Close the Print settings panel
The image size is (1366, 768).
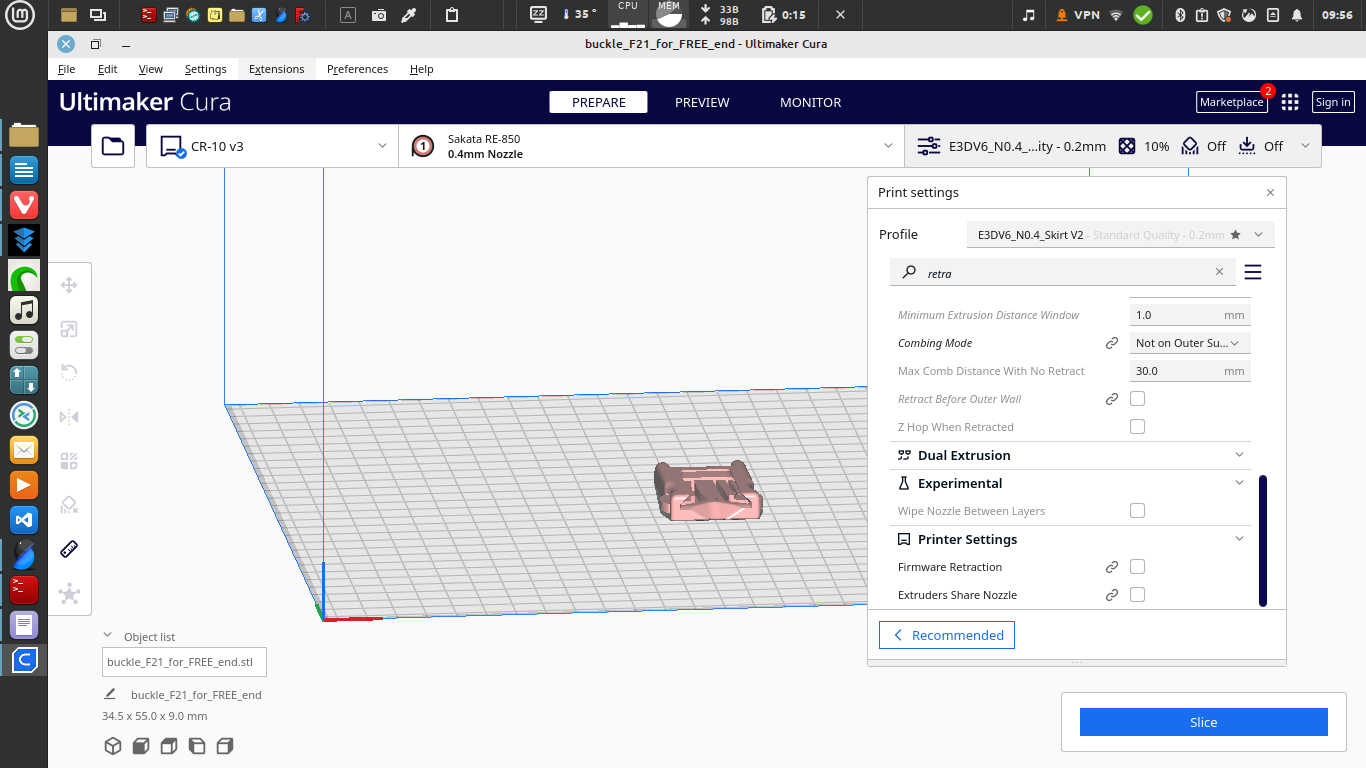tap(1270, 193)
